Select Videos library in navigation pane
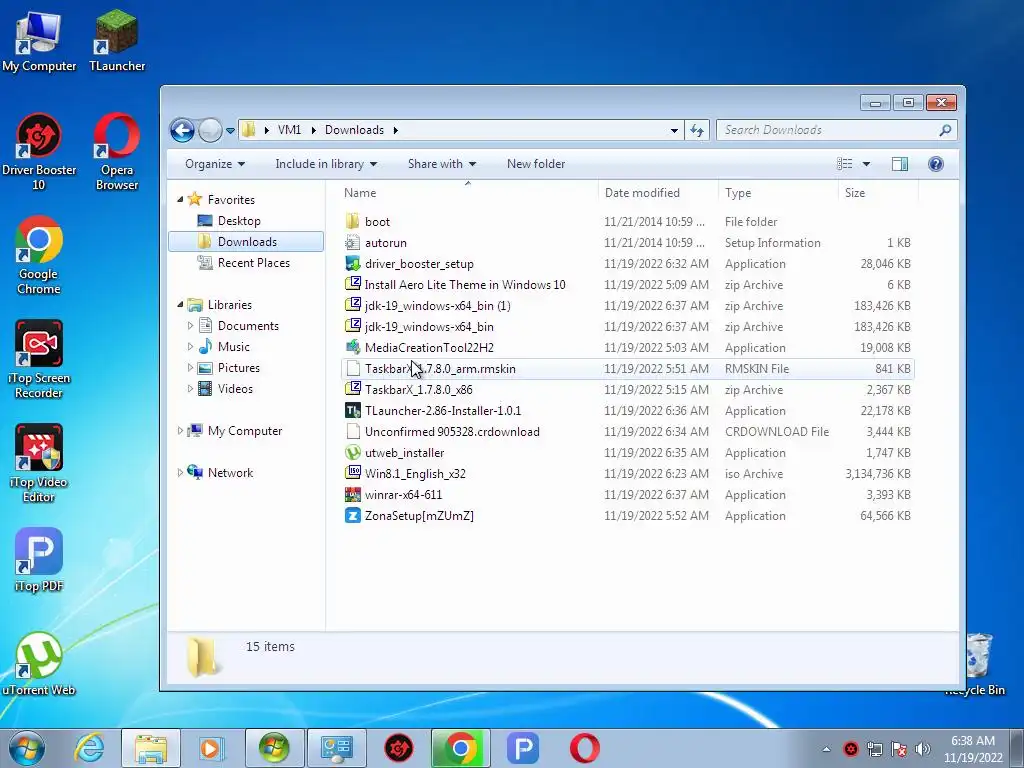 [235, 389]
